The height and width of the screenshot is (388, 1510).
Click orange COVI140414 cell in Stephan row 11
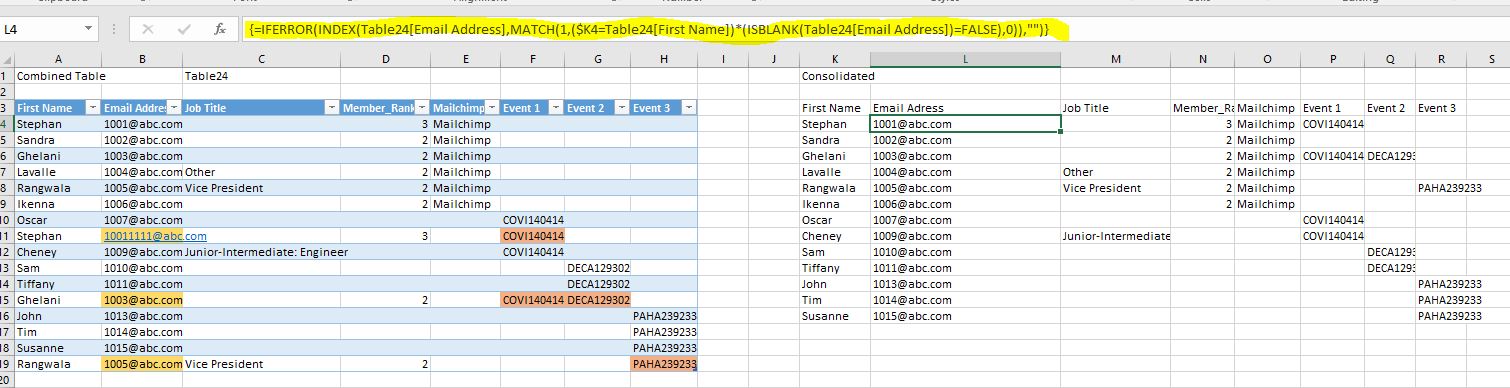click(x=533, y=236)
